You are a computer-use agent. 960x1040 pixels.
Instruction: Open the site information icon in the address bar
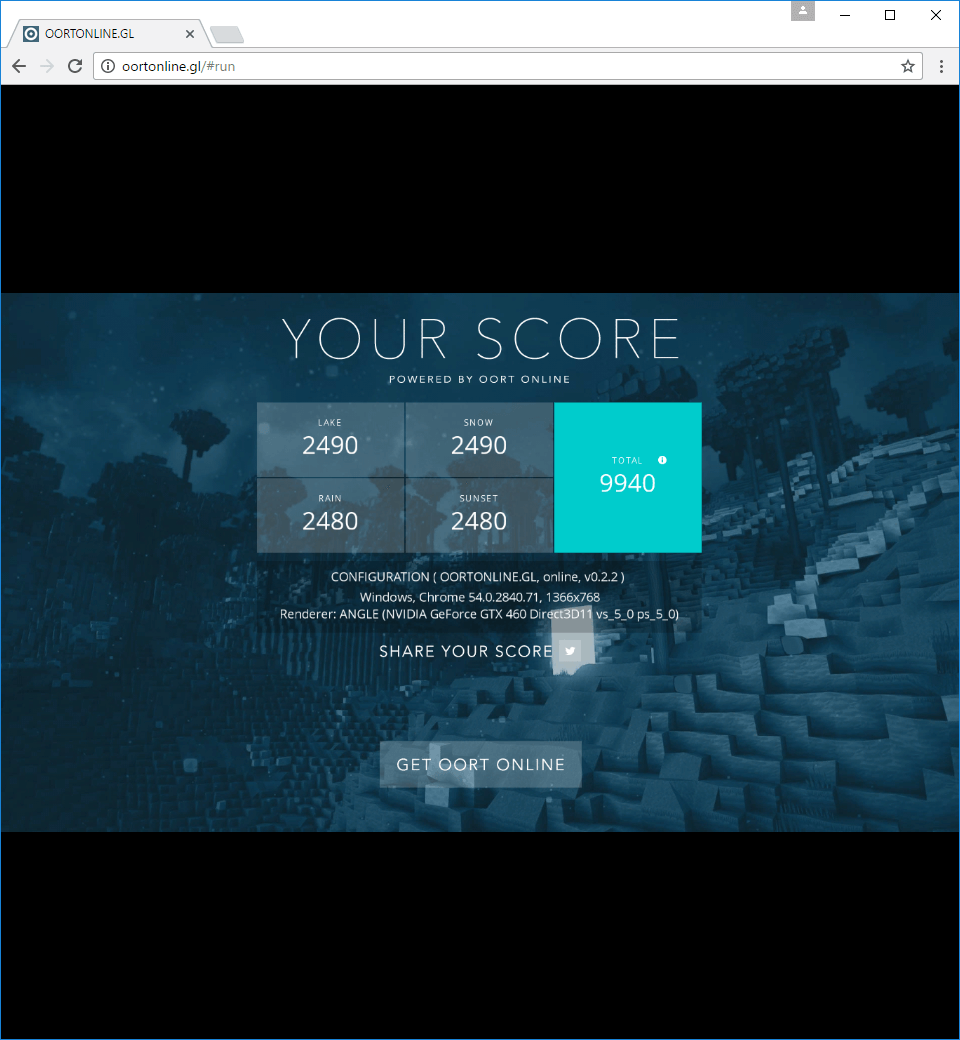[107, 66]
